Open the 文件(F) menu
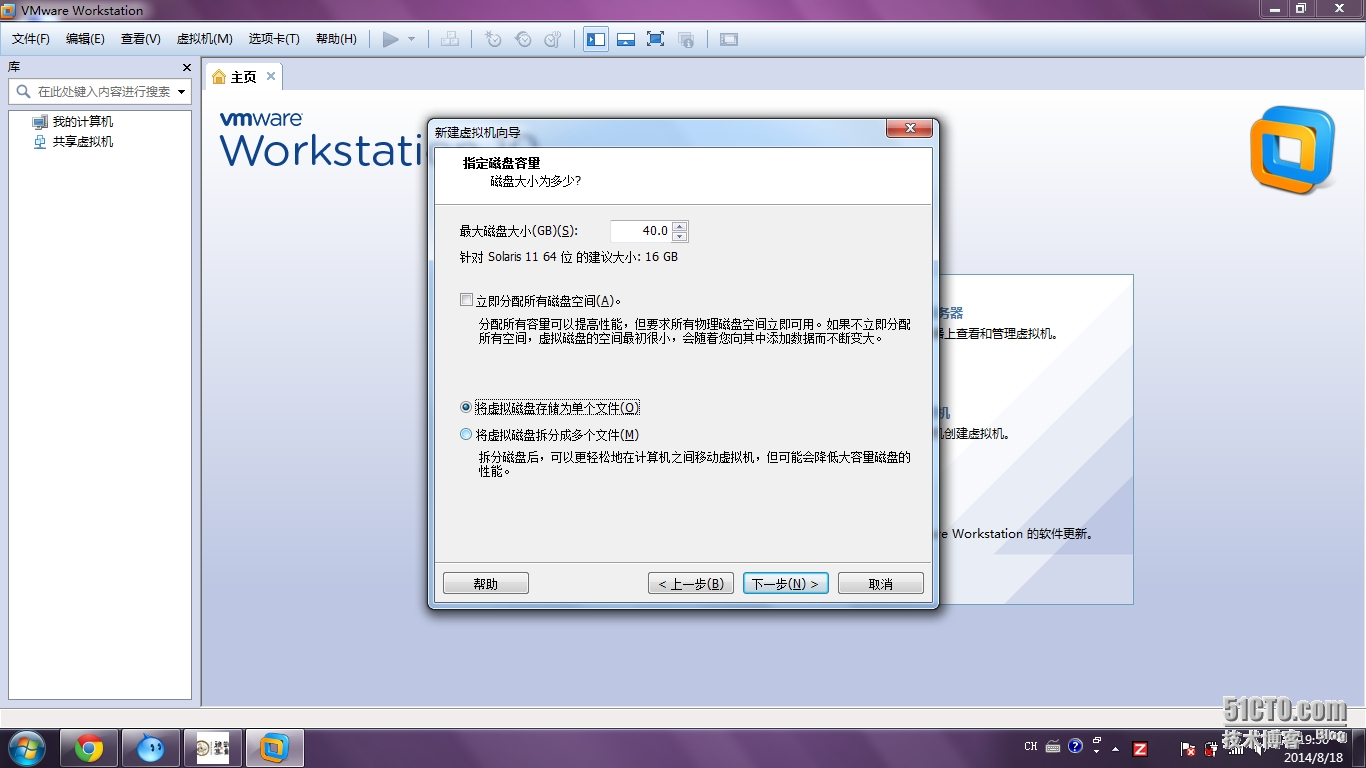 tap(31, 39)
